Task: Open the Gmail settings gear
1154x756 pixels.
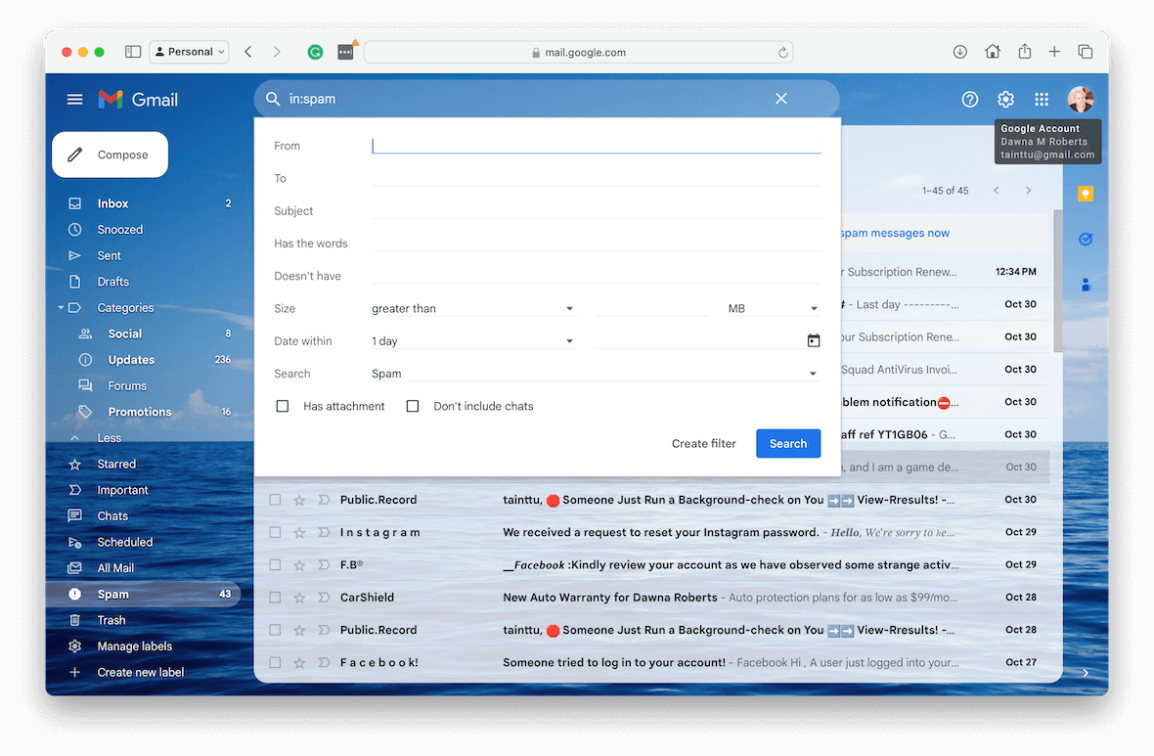Action: pos(1005,99)
